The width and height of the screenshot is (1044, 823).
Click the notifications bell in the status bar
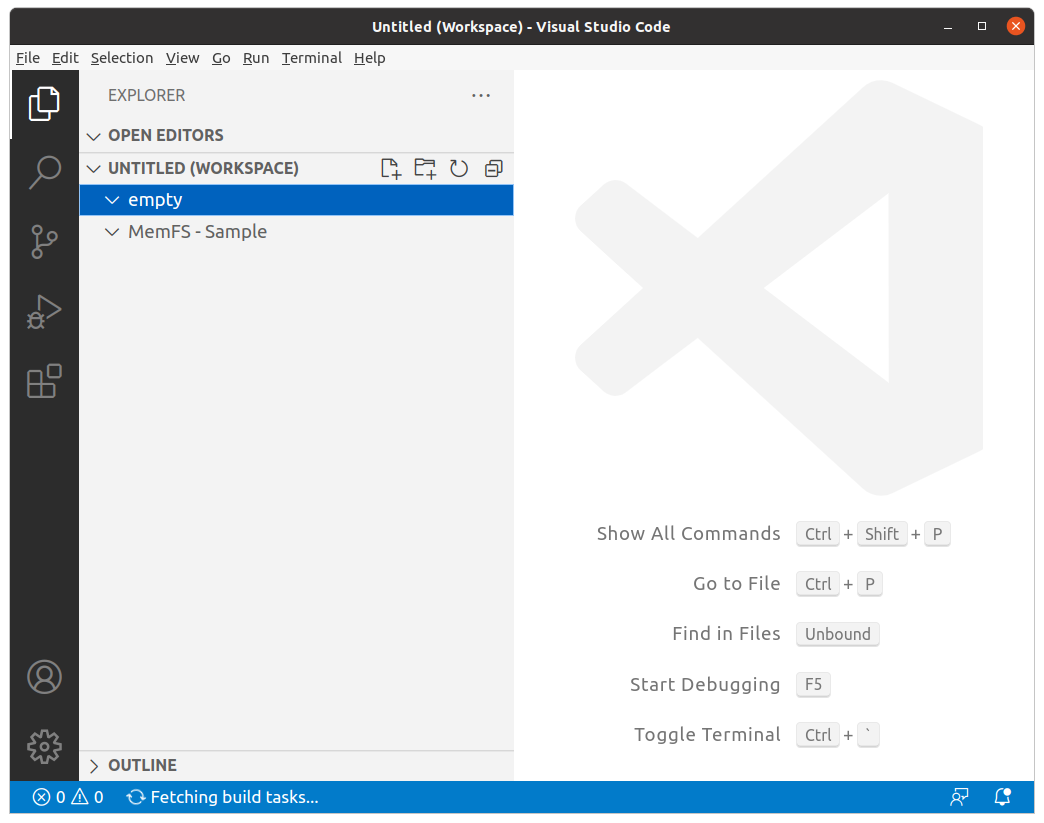pyautogui.click(x=1002, y=797)
